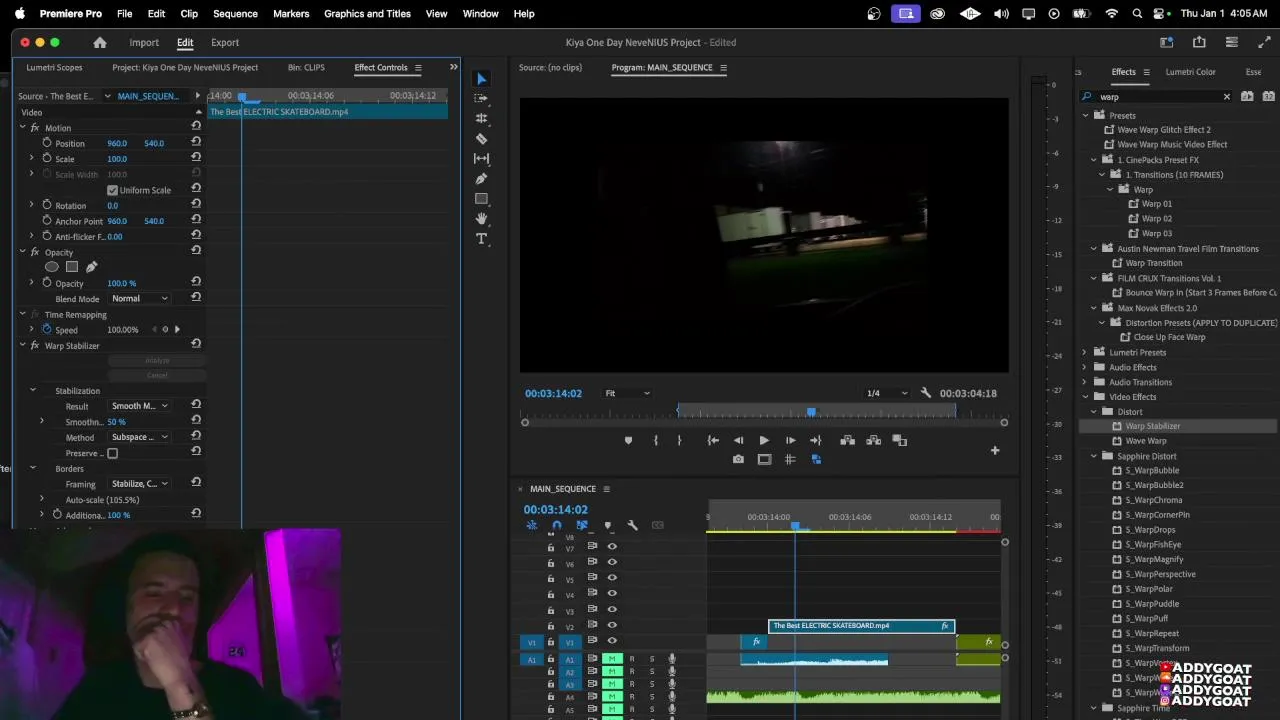This screenshot has height=720, width=1280.
Task: Solo audio track A1
Action: pos(652,659)
